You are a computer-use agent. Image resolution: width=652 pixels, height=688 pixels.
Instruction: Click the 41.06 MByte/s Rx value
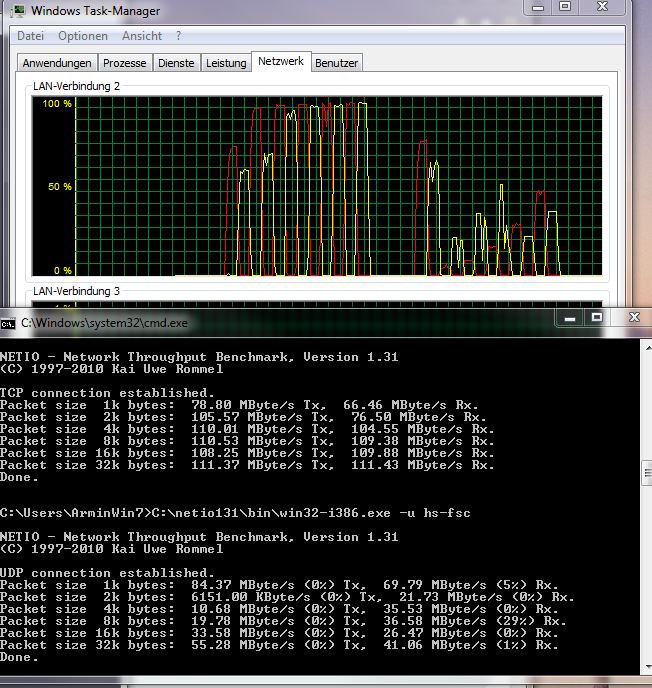[x=471, y=645]
